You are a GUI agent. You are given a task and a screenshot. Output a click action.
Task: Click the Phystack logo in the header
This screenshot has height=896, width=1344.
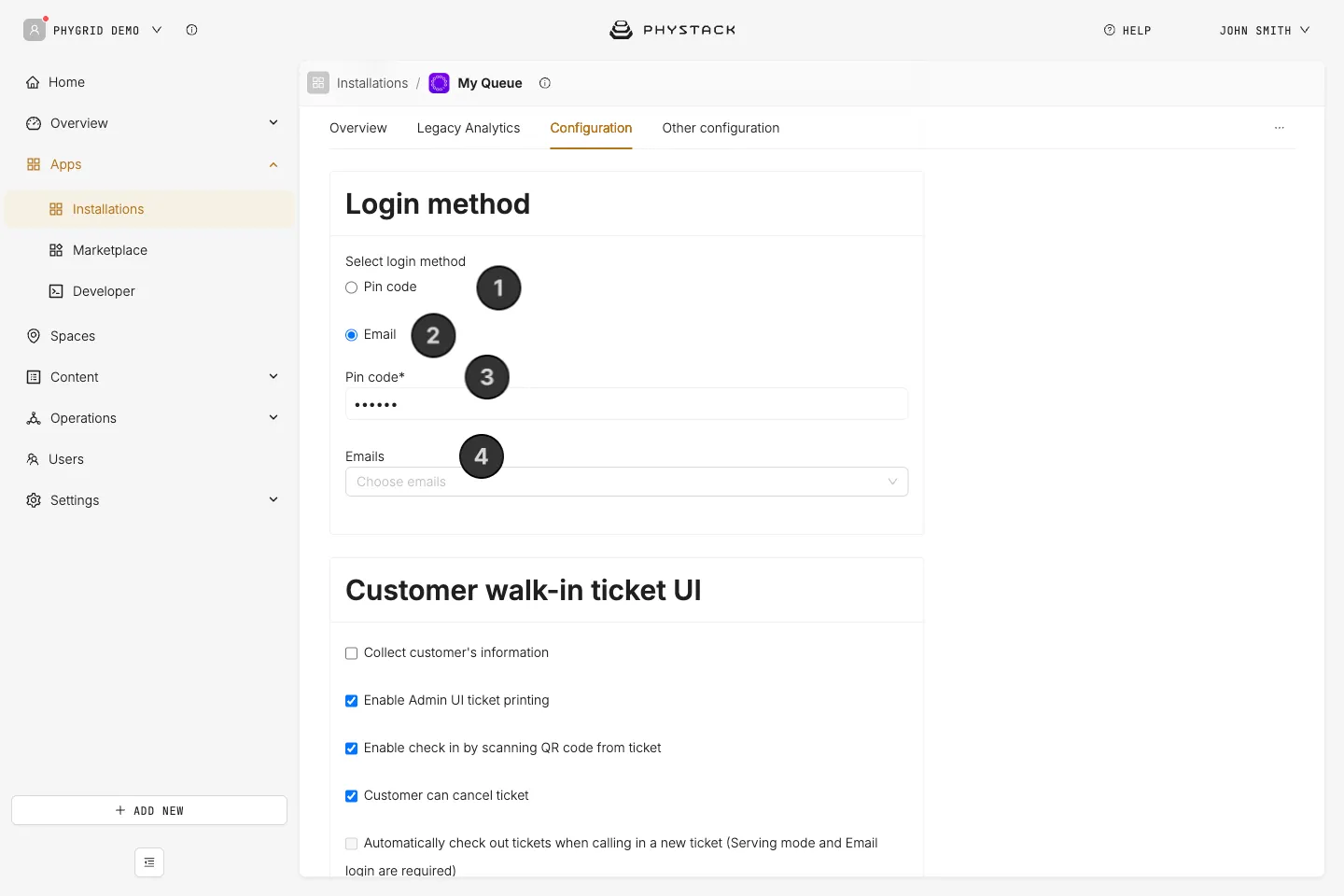click(672, 30)
